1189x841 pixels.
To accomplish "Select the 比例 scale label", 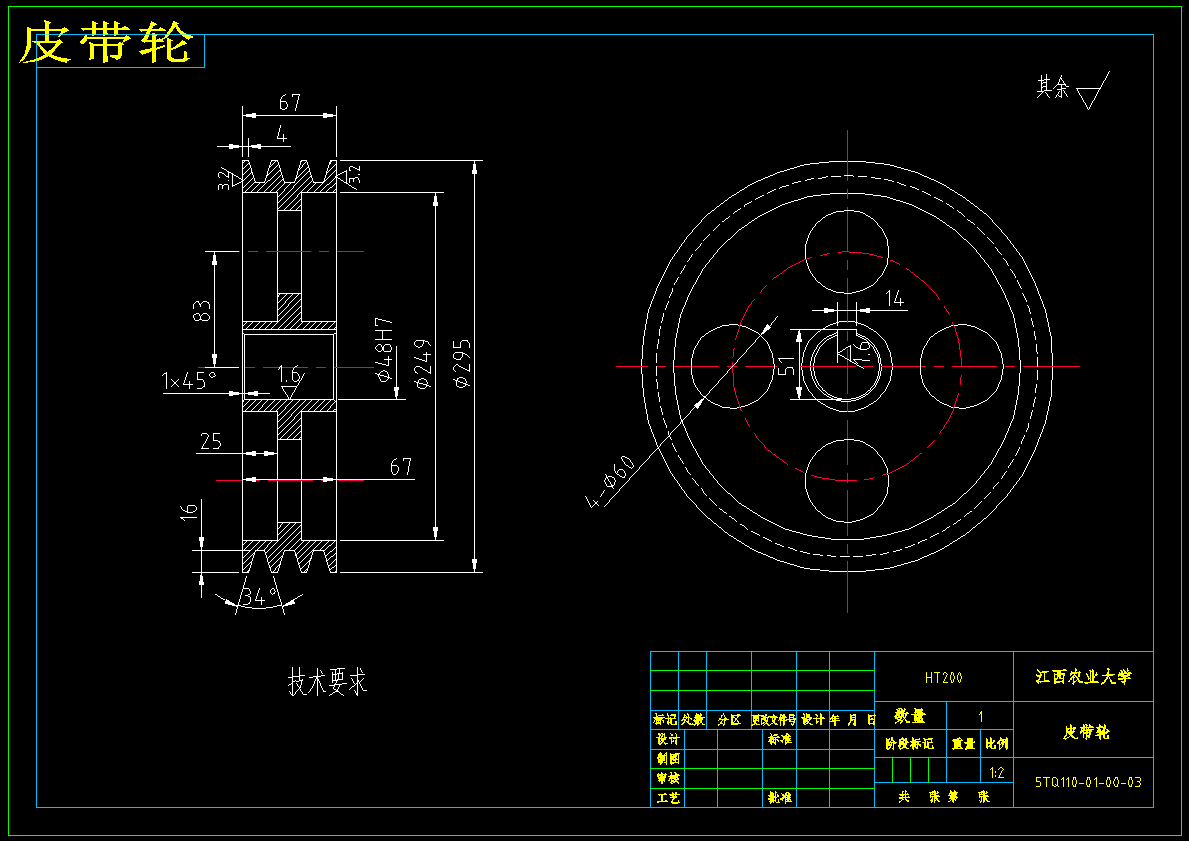I will [997, 744].
